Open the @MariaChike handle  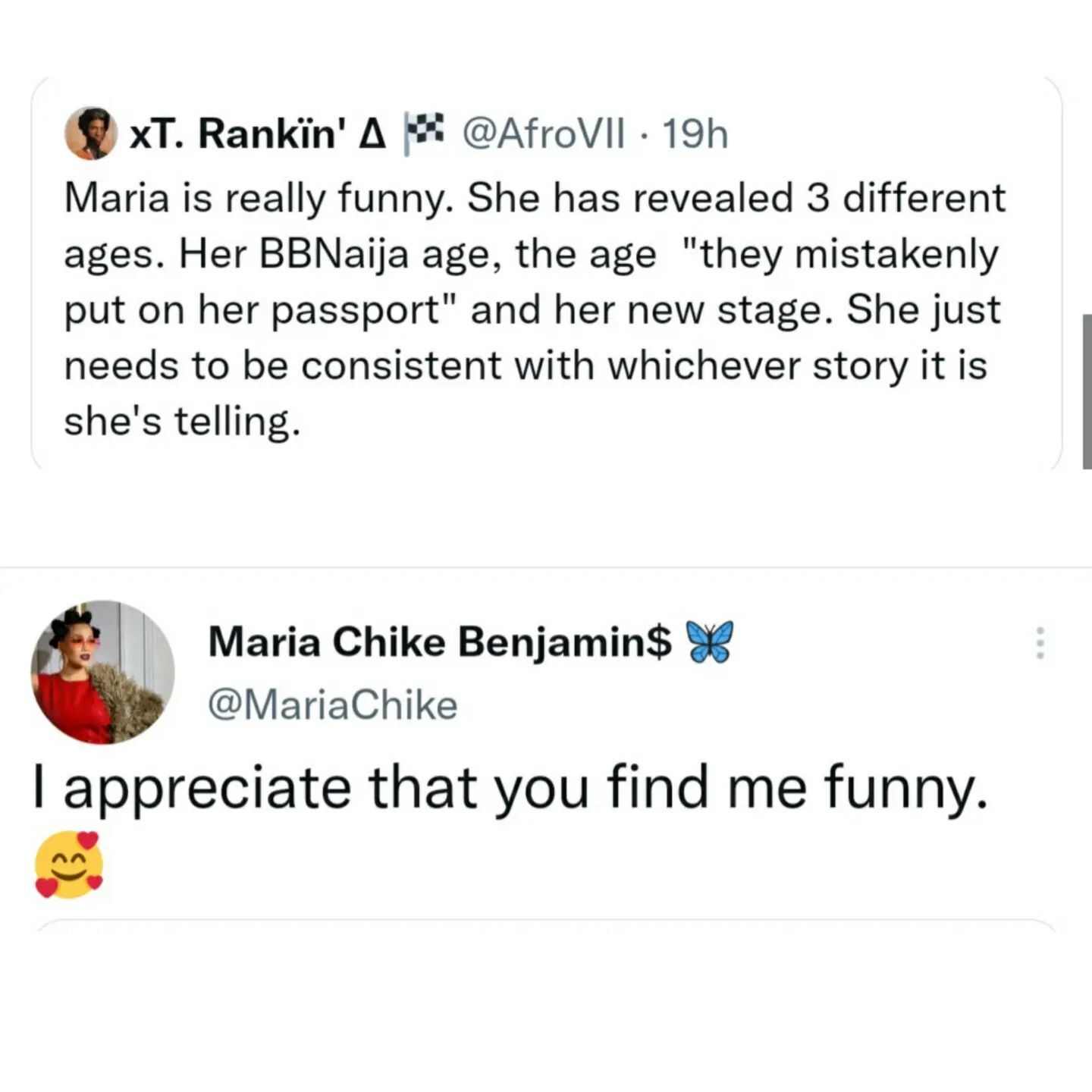click(332, 705)
